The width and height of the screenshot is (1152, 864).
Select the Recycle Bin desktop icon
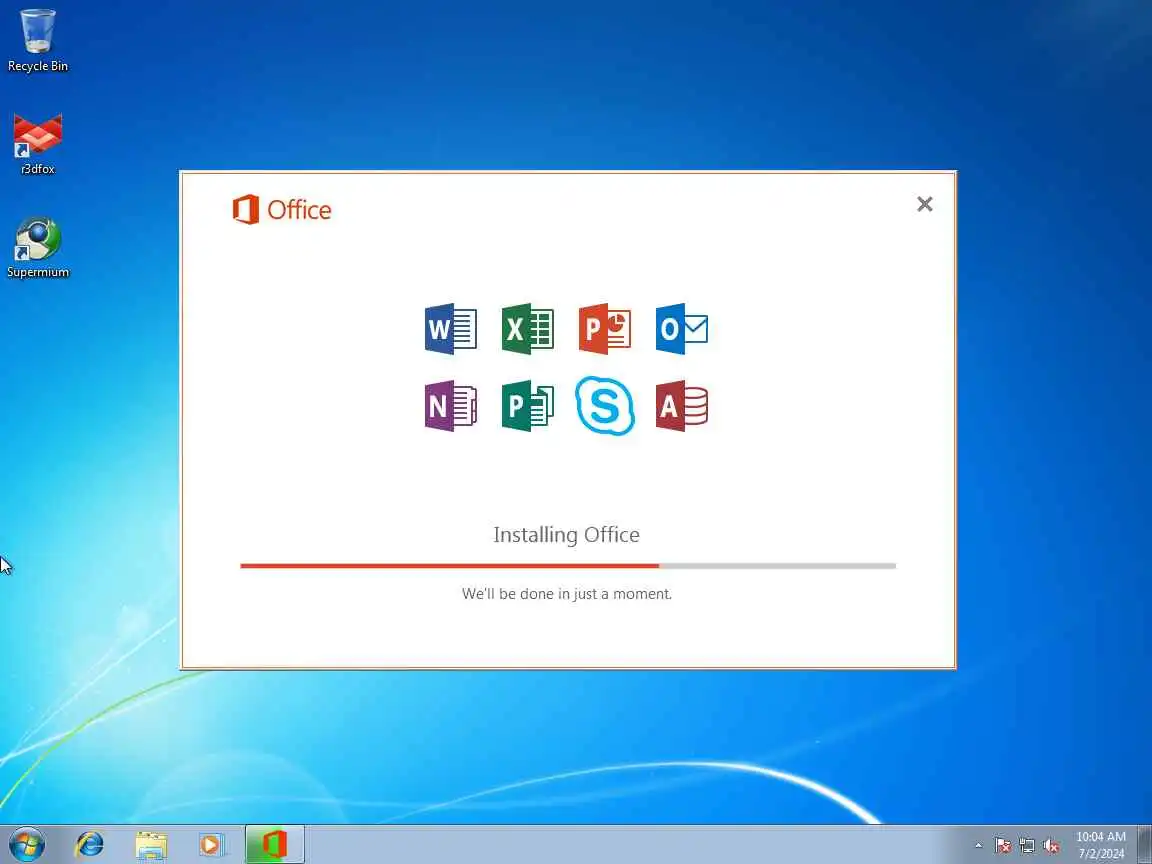37,40
